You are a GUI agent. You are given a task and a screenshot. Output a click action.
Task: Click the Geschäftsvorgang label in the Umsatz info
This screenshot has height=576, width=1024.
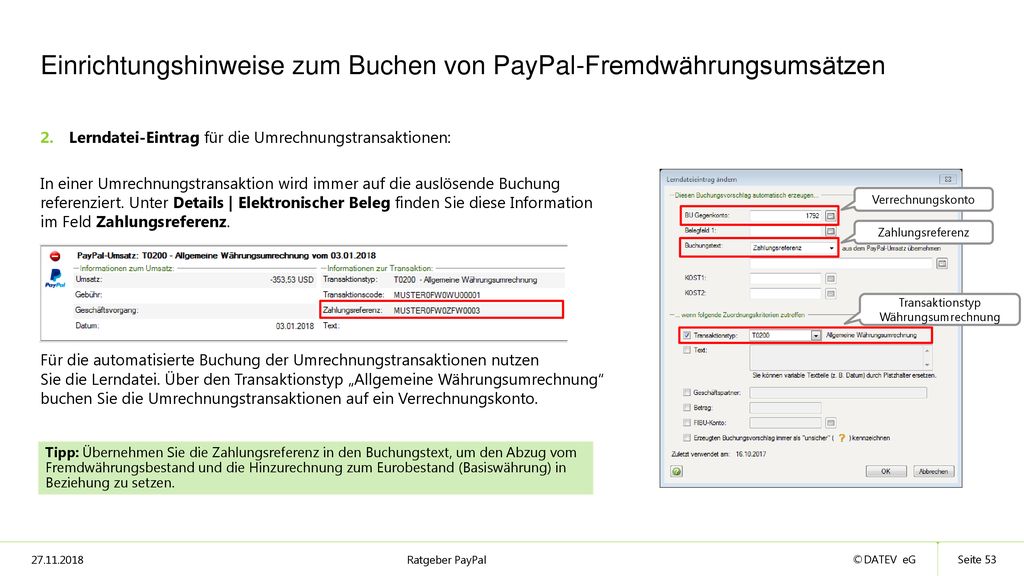click(106, 310)
